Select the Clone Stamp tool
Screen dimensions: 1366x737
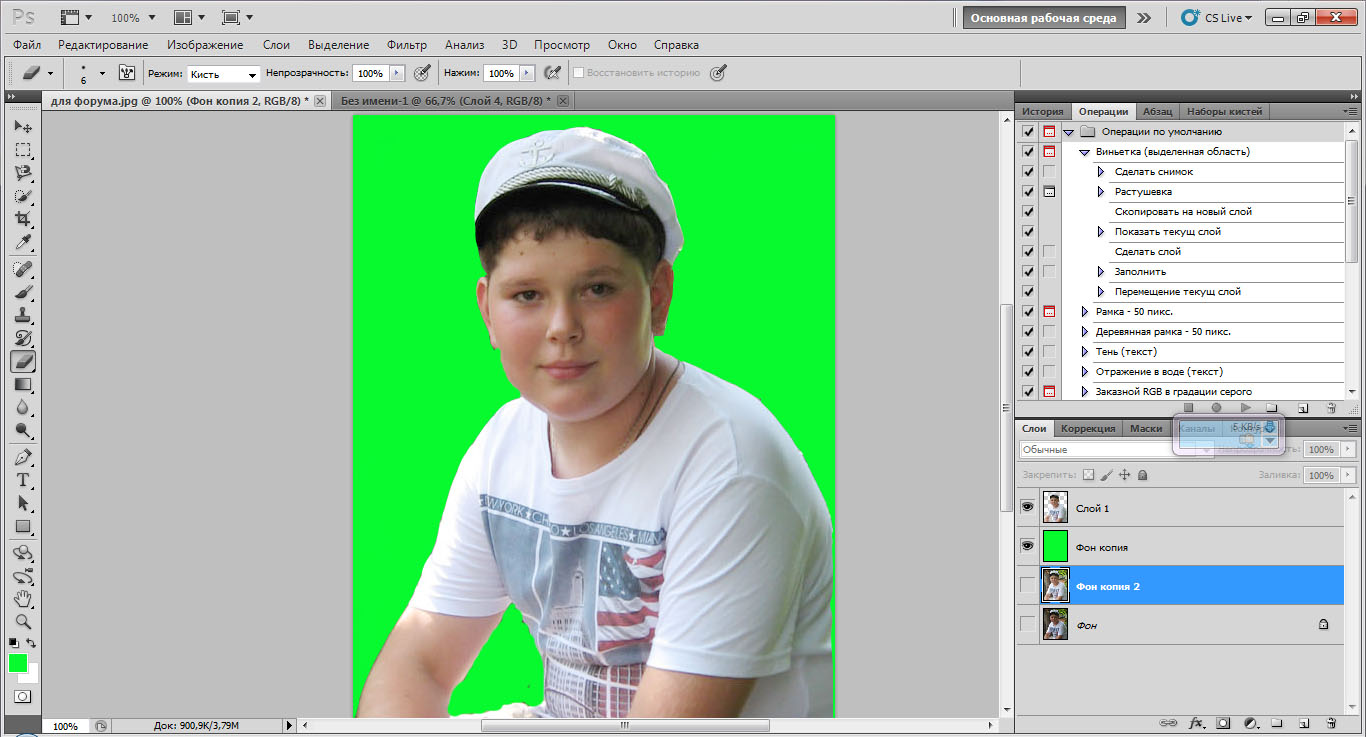pyautogui.click(x=23, y=315)
